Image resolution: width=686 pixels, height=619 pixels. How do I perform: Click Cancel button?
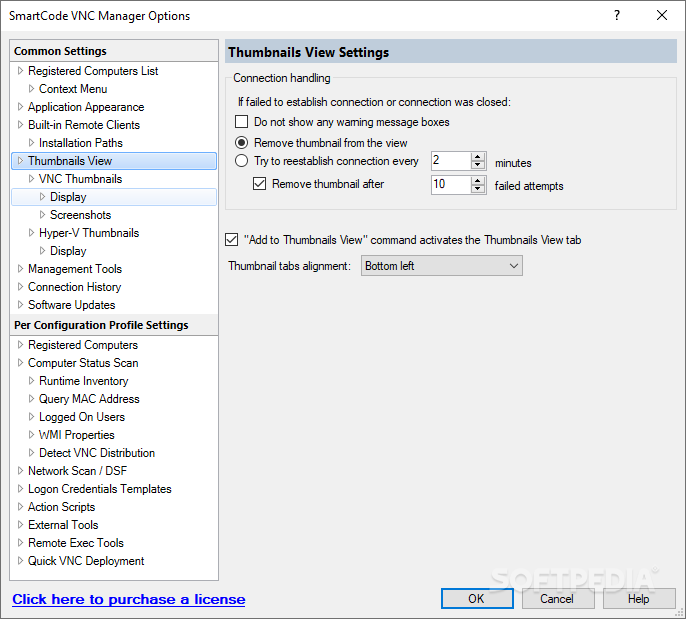(x=558, y=598)
